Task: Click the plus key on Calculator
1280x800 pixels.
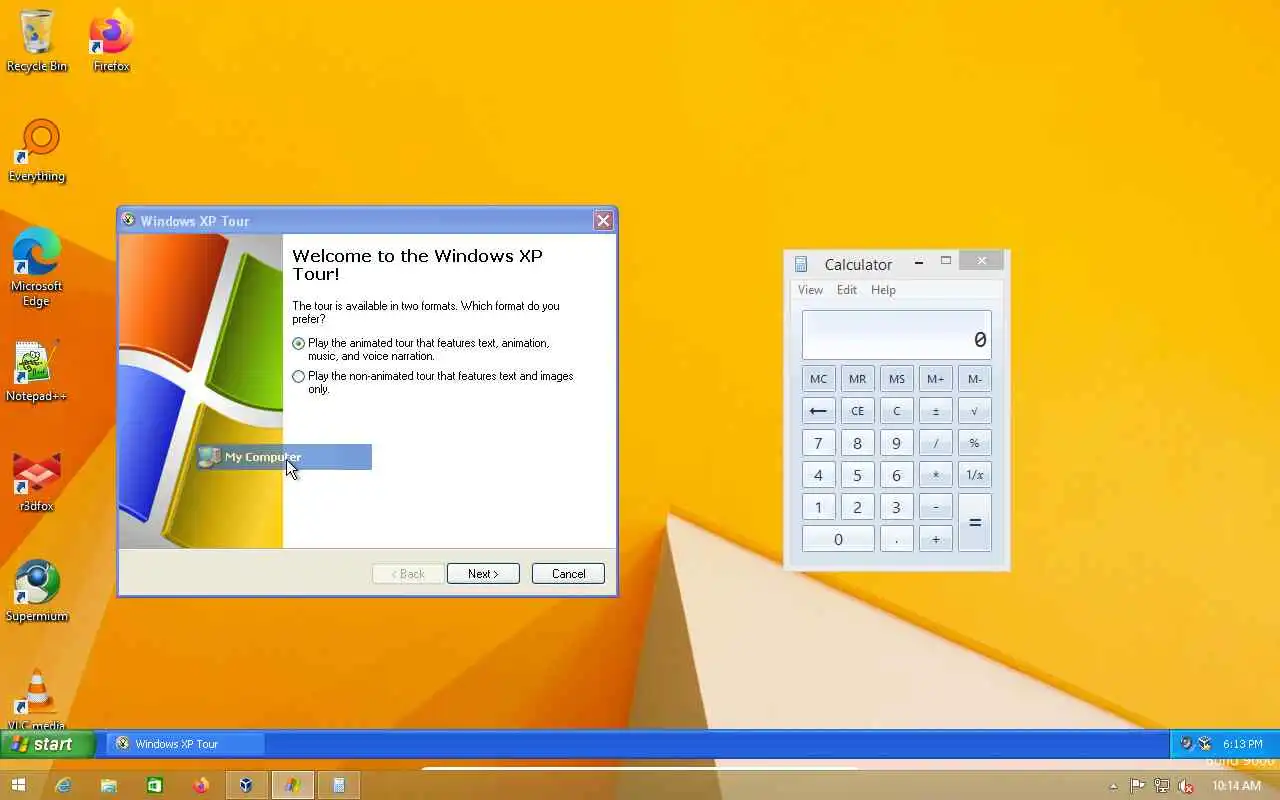Action: coord(936,539)
